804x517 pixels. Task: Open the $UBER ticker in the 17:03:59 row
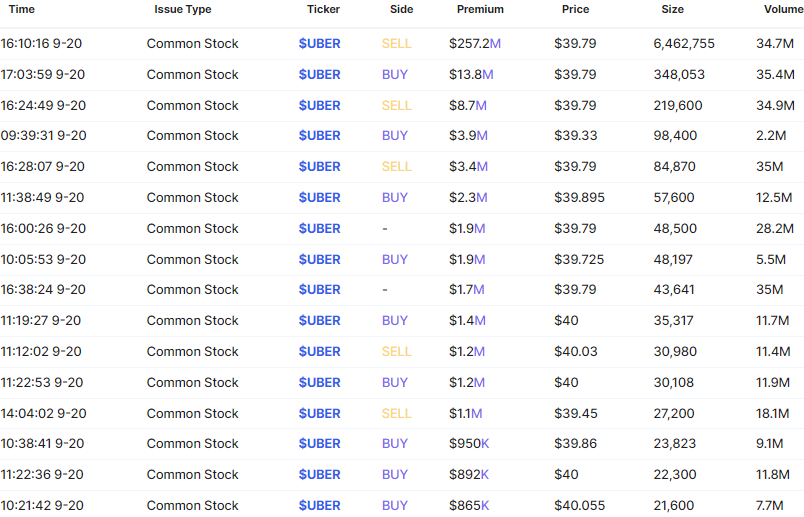click(x=319, y=74)
